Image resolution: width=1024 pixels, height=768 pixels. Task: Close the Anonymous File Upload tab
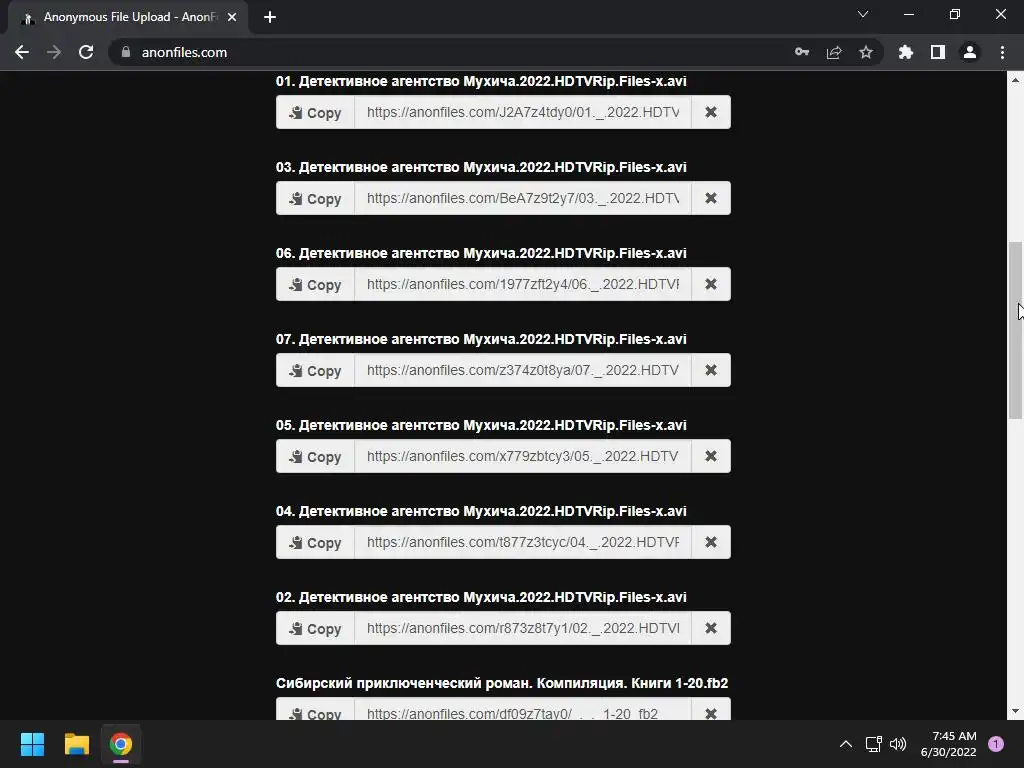[x=232, y=17]
